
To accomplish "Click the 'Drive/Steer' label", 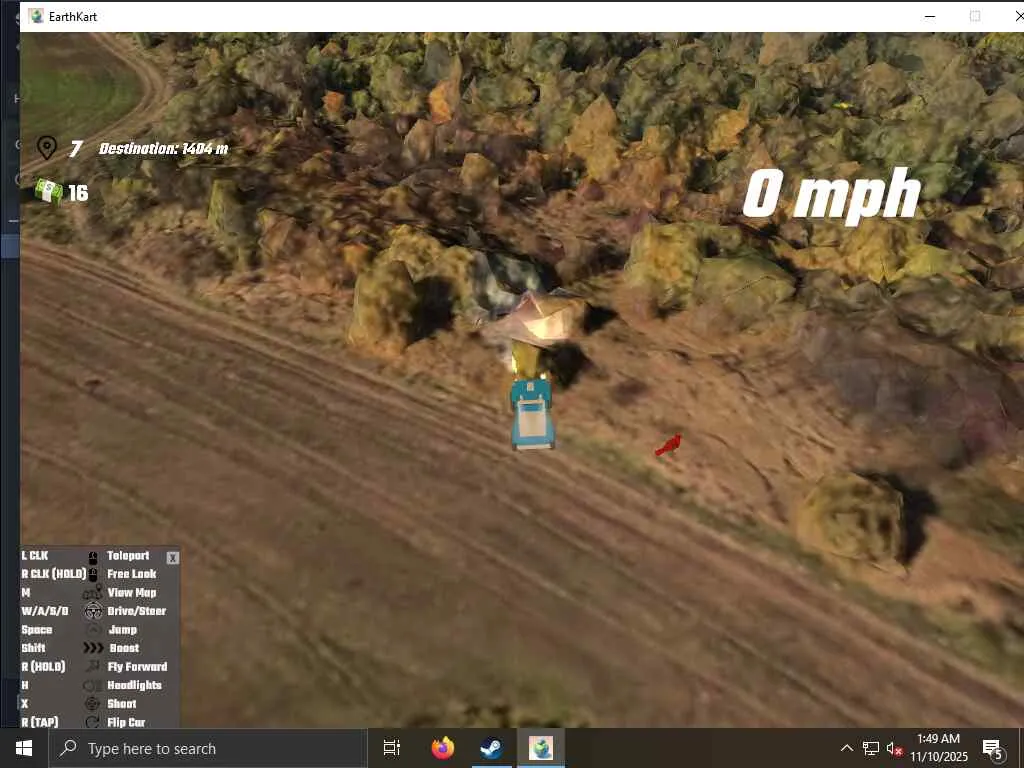I will click(x=136, y=611).
